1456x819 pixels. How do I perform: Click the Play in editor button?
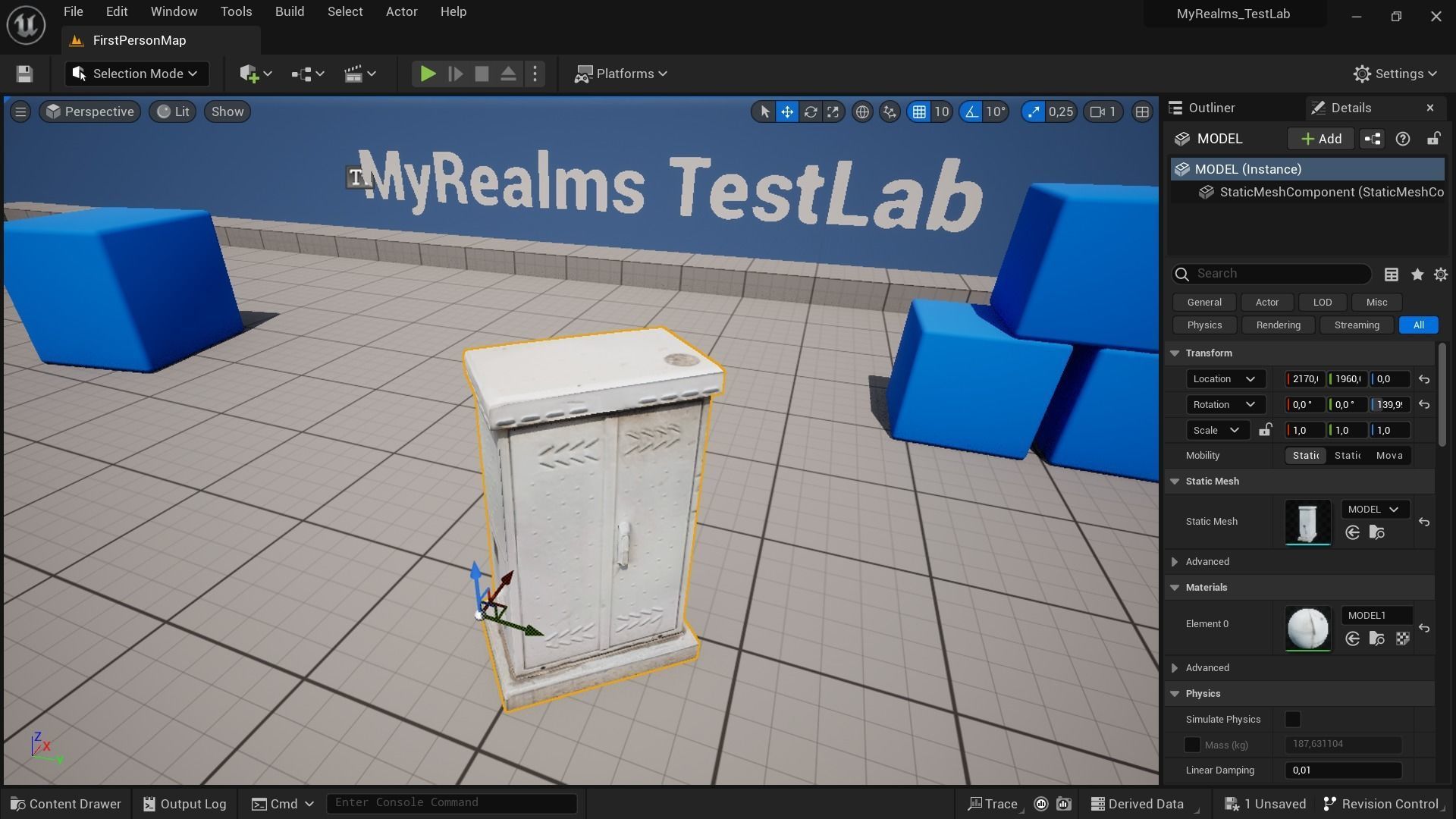pos(428,74)
